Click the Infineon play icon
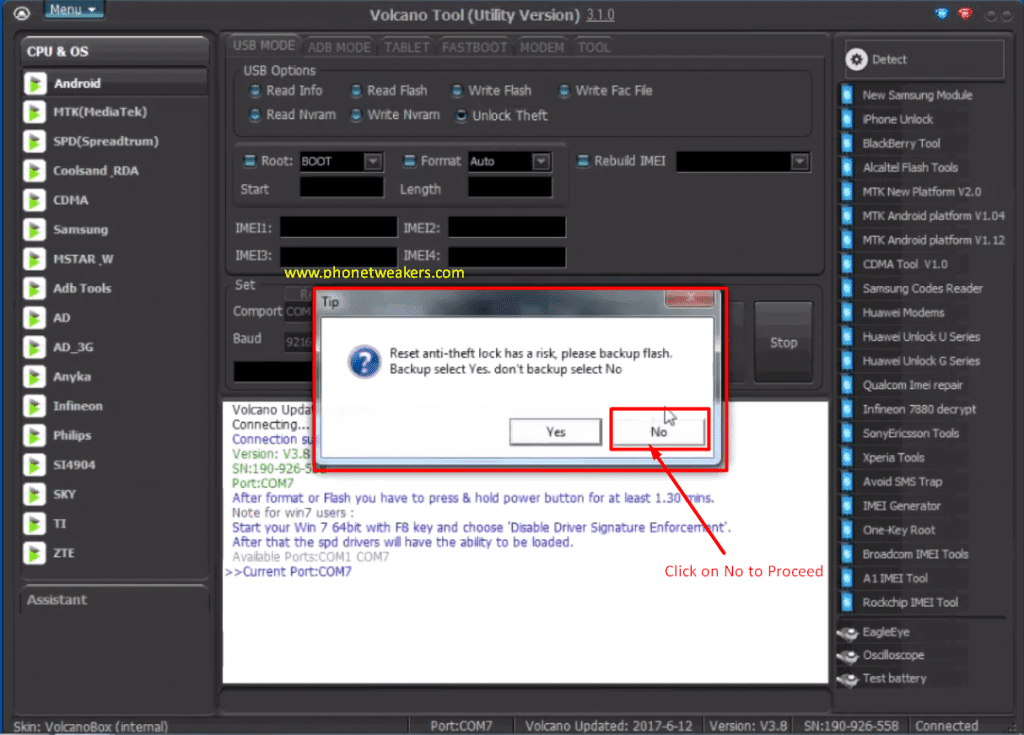The height and width of the screenshot is (735, 1024). tap(34, 406)
